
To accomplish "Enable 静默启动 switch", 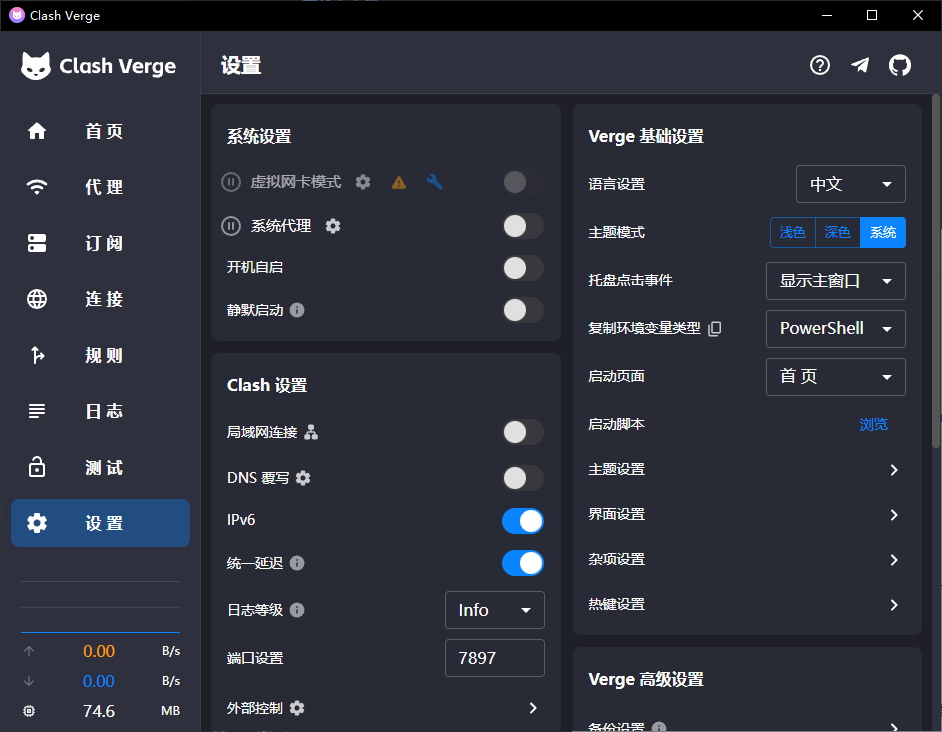I will 523,310.
